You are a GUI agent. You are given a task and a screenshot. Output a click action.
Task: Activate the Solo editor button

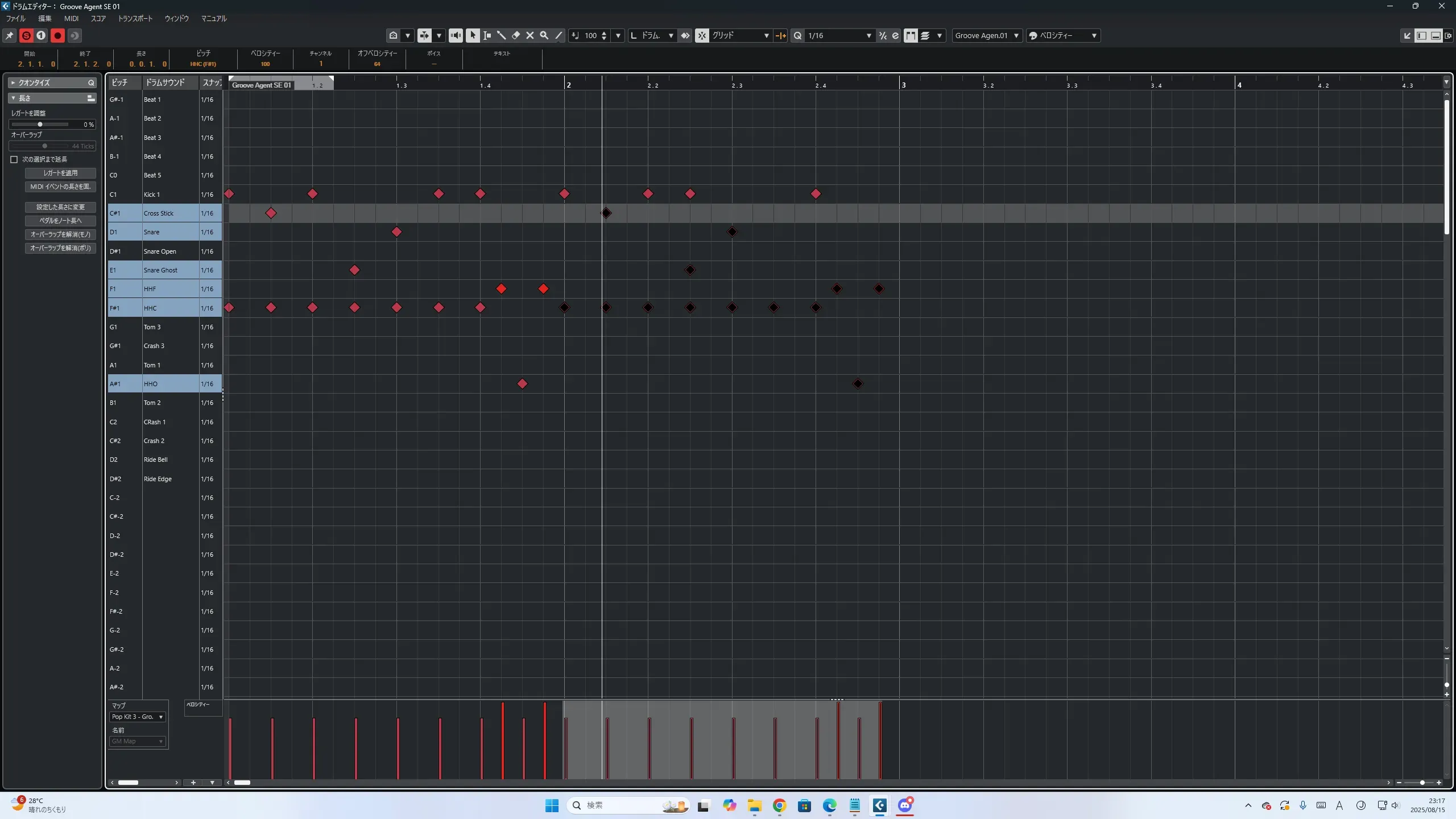[x=26, y=35]
